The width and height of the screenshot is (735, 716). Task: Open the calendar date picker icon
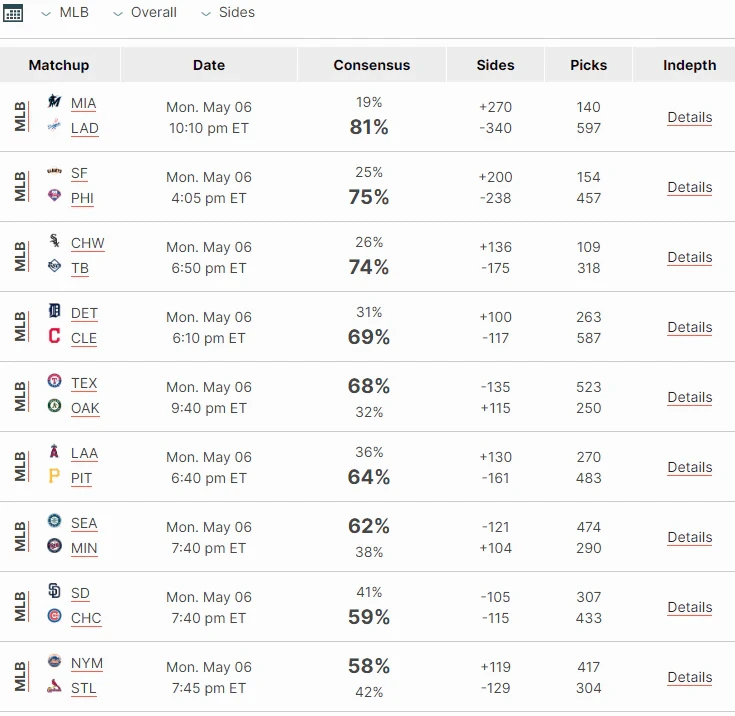pos(13,13)
